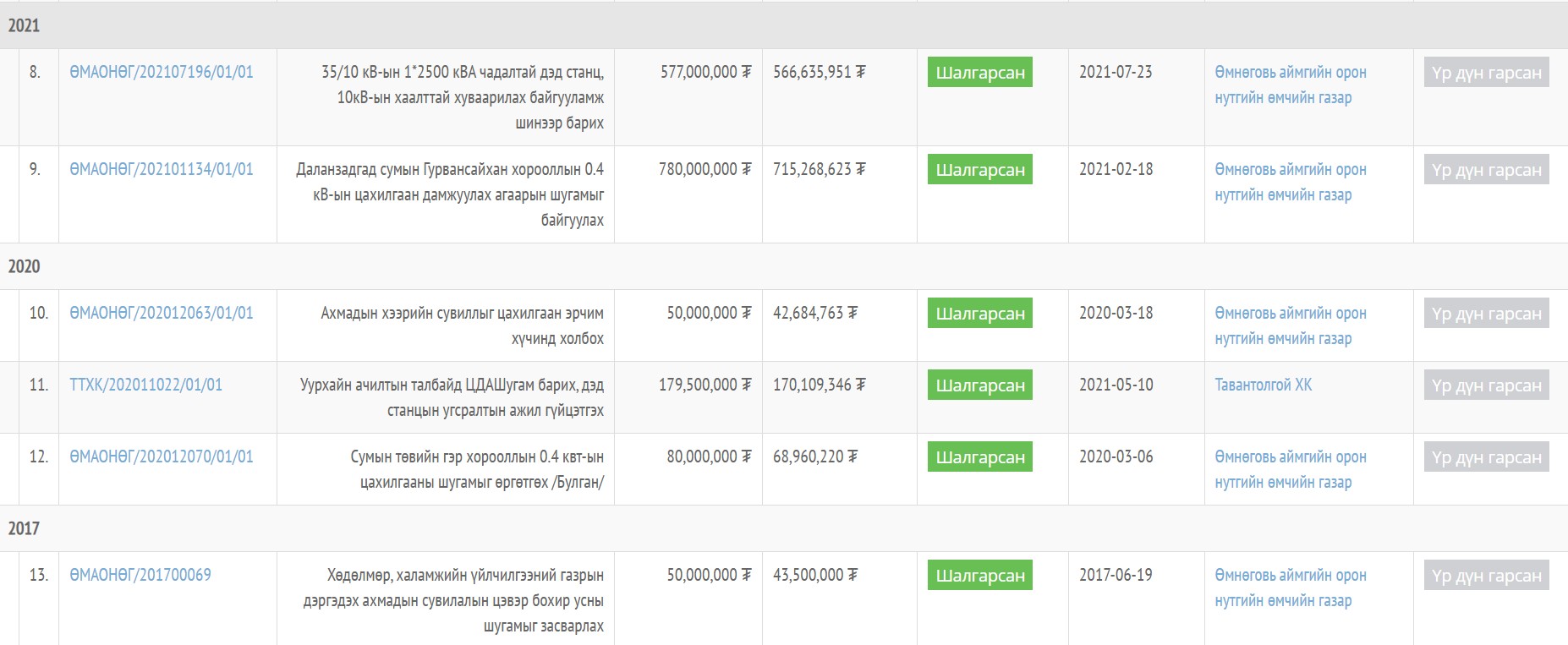This screenshot has width=1568, height=645.
Task: Select tender ӨМАОНӨГ/202012070/01/01
Action: 161,457
